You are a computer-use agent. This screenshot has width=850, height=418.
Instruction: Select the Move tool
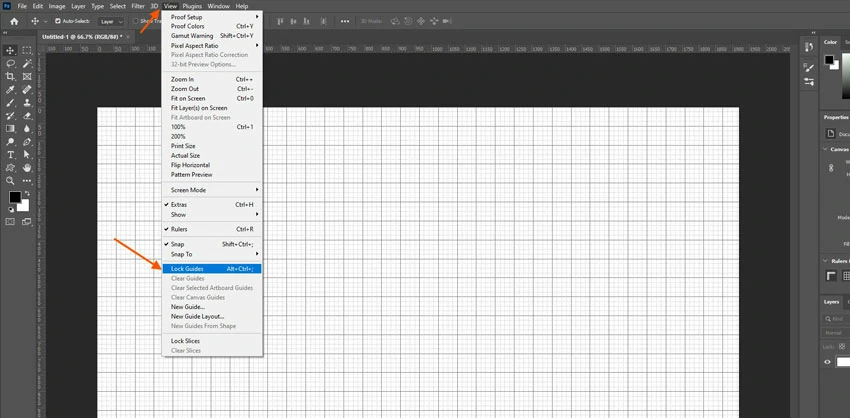11,50
